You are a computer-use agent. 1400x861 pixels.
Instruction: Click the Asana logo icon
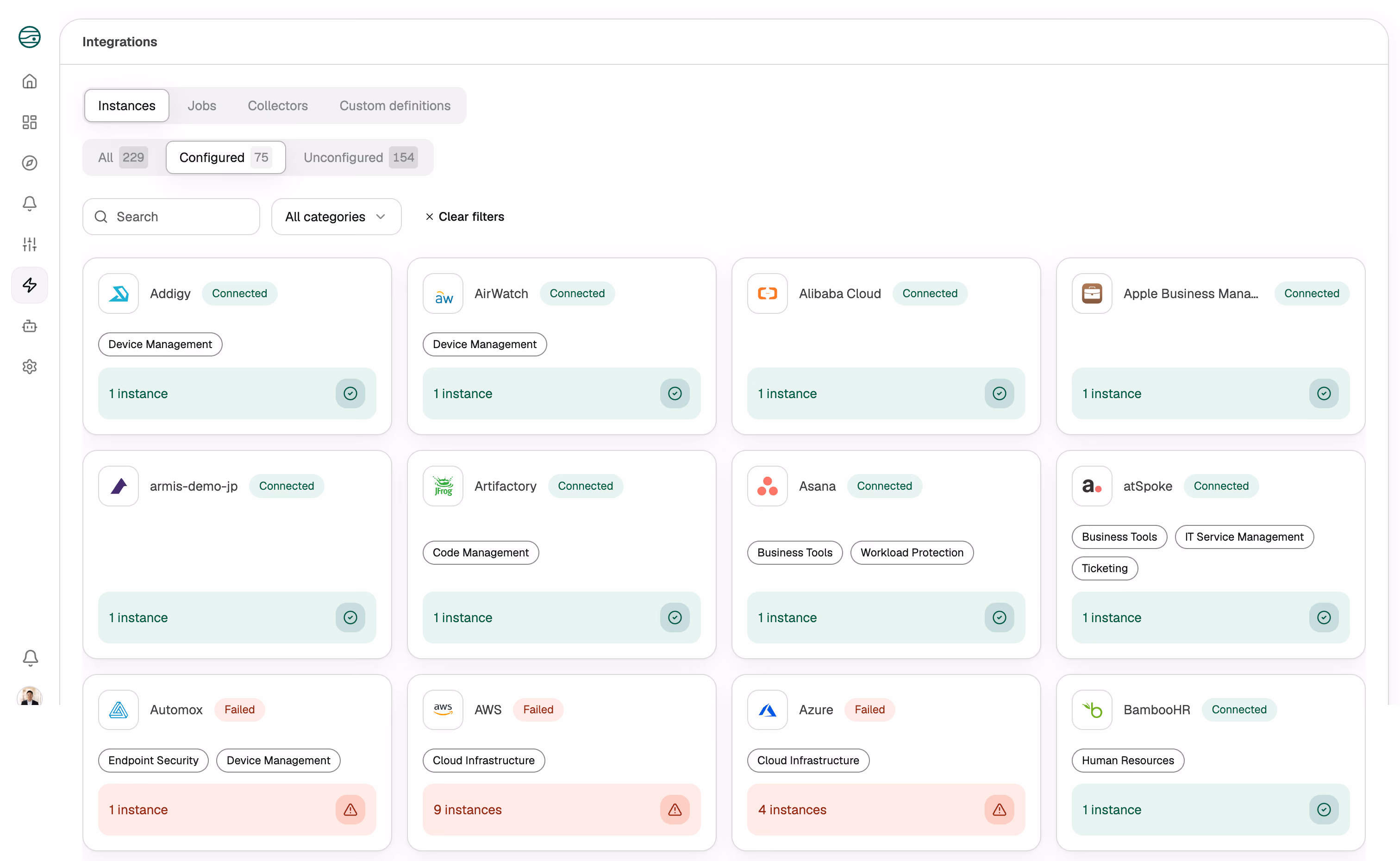pyautogui.click(x=768, y=486)
